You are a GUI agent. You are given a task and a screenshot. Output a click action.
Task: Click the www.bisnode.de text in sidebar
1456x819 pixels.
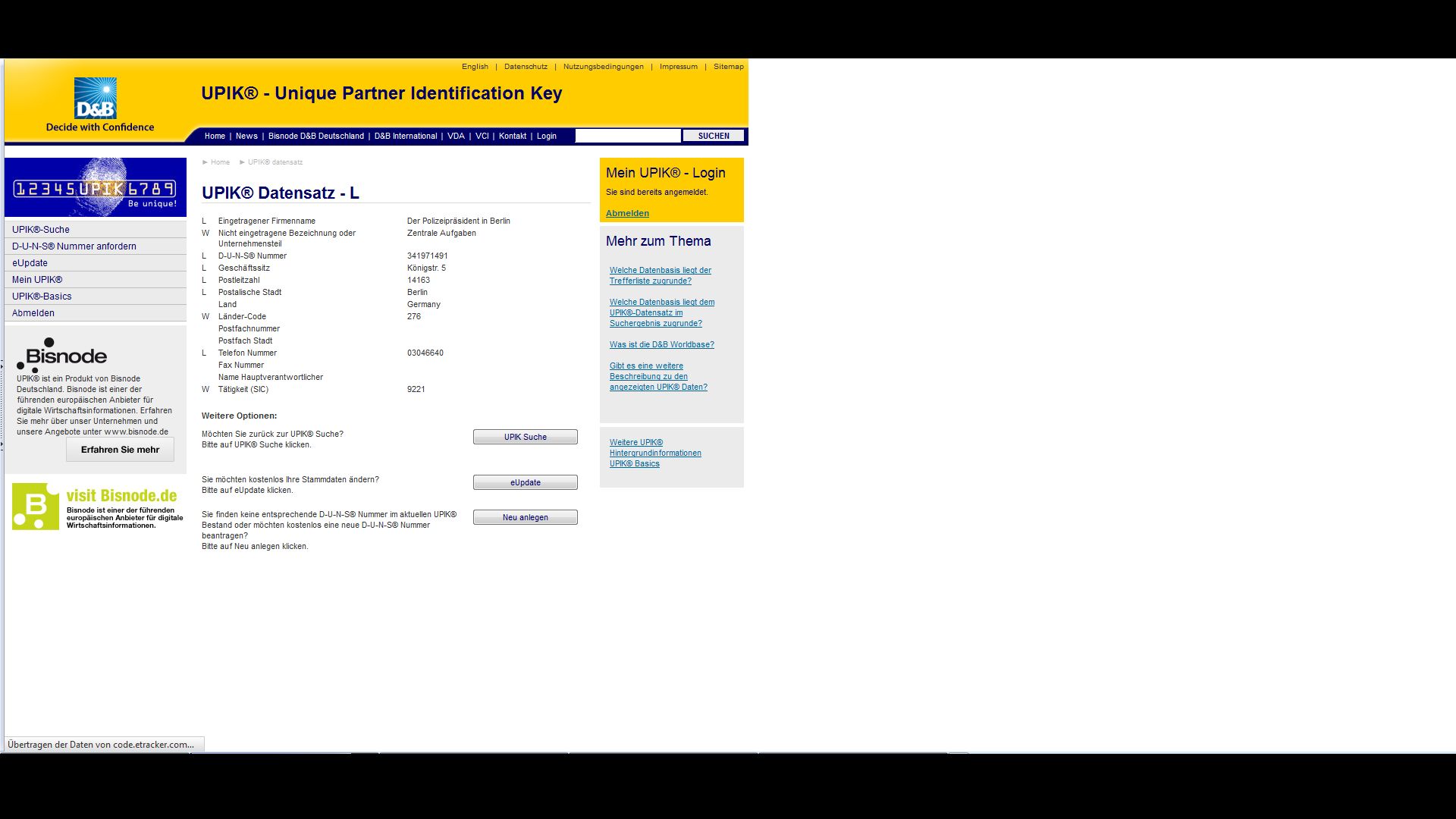tap(136, 432)
